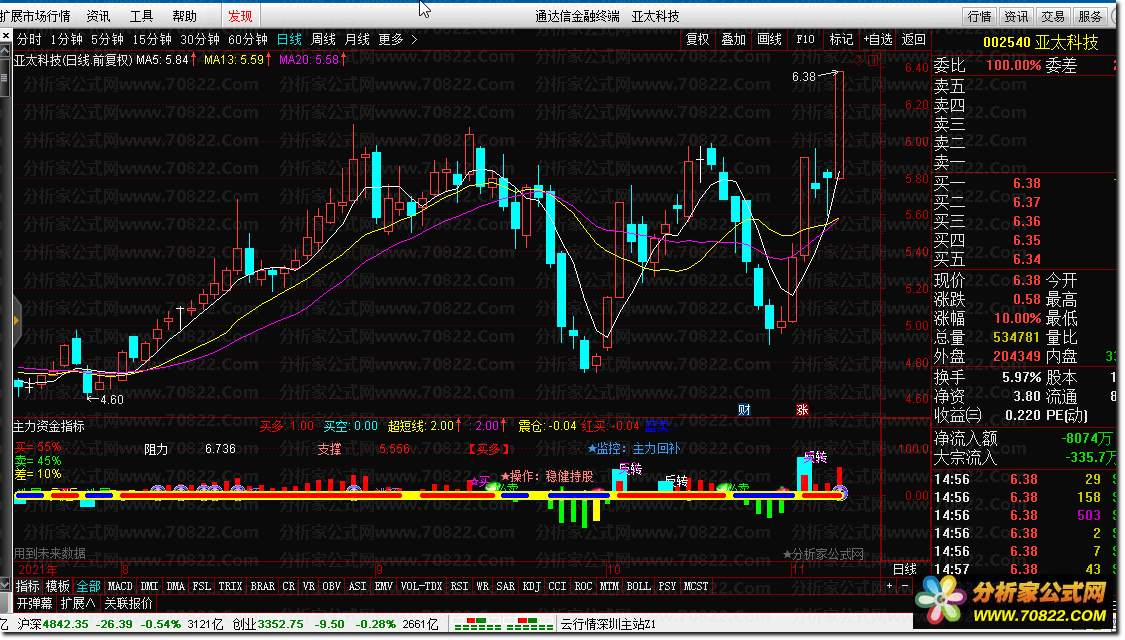Add stock via +自选 button
The image size is (1125, 640).
877,39
